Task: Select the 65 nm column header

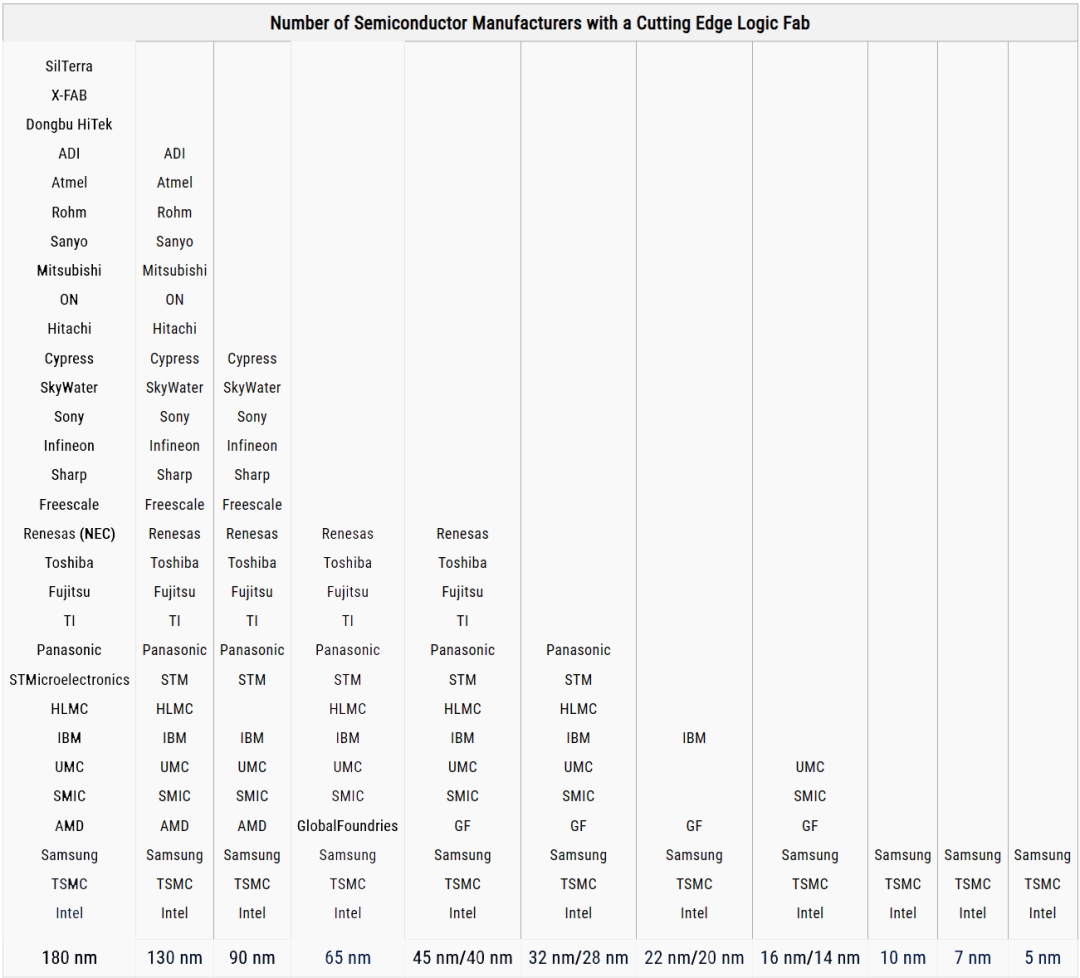Action: tap(347, 957)
